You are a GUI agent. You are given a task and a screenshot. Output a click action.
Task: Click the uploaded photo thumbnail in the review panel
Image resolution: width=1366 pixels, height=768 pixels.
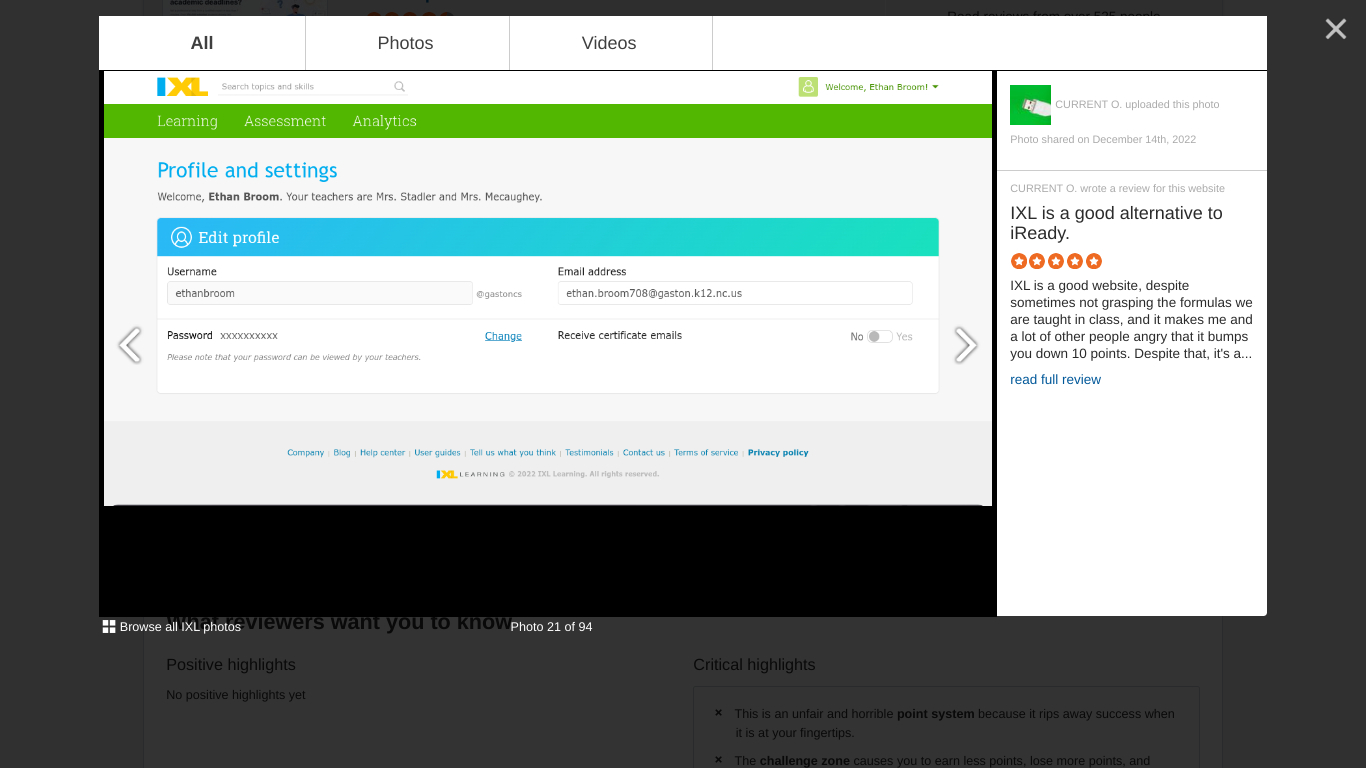tap(1030, 105)
